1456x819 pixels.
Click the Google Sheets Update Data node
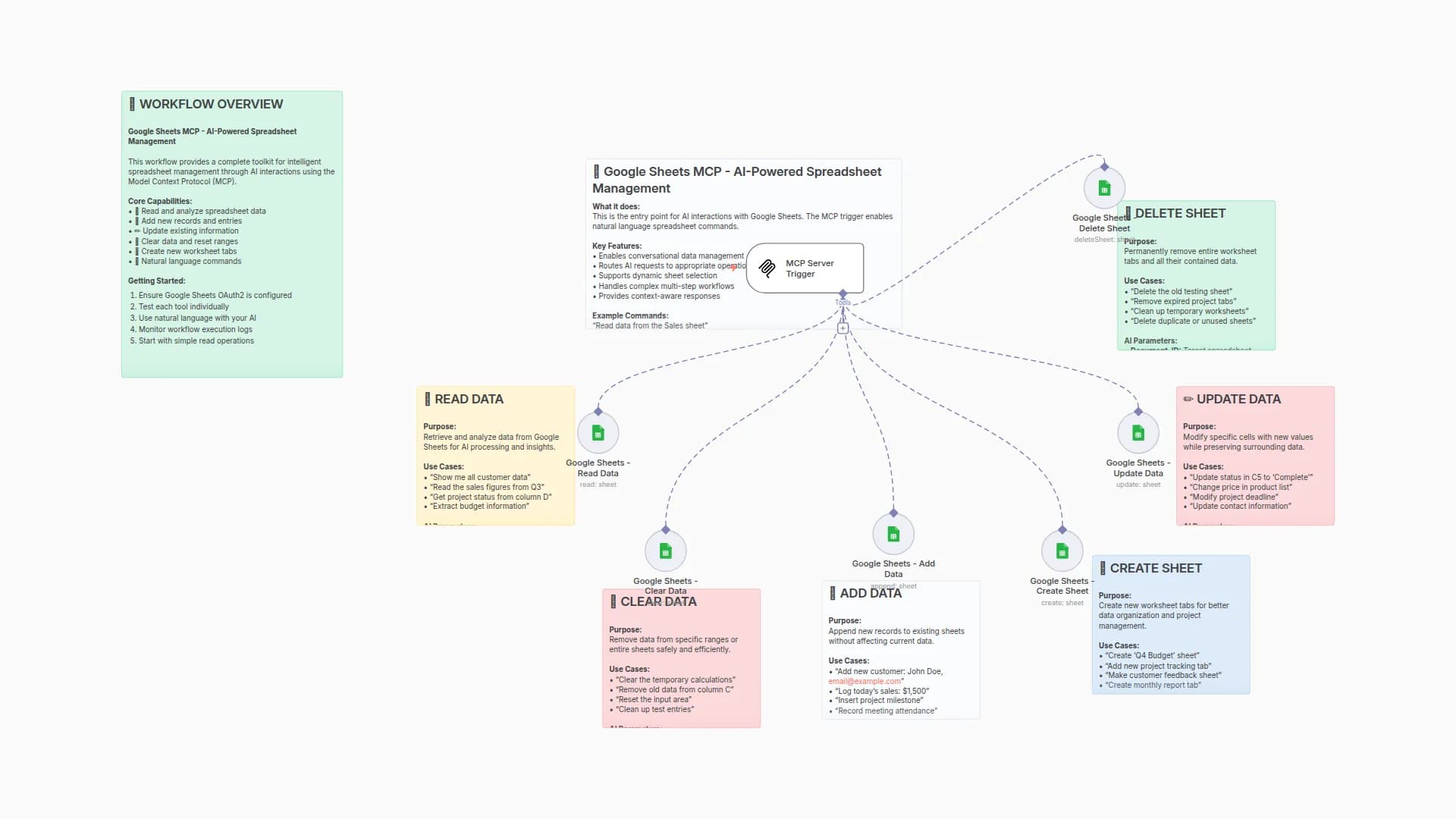click(x=1137, y=433)
